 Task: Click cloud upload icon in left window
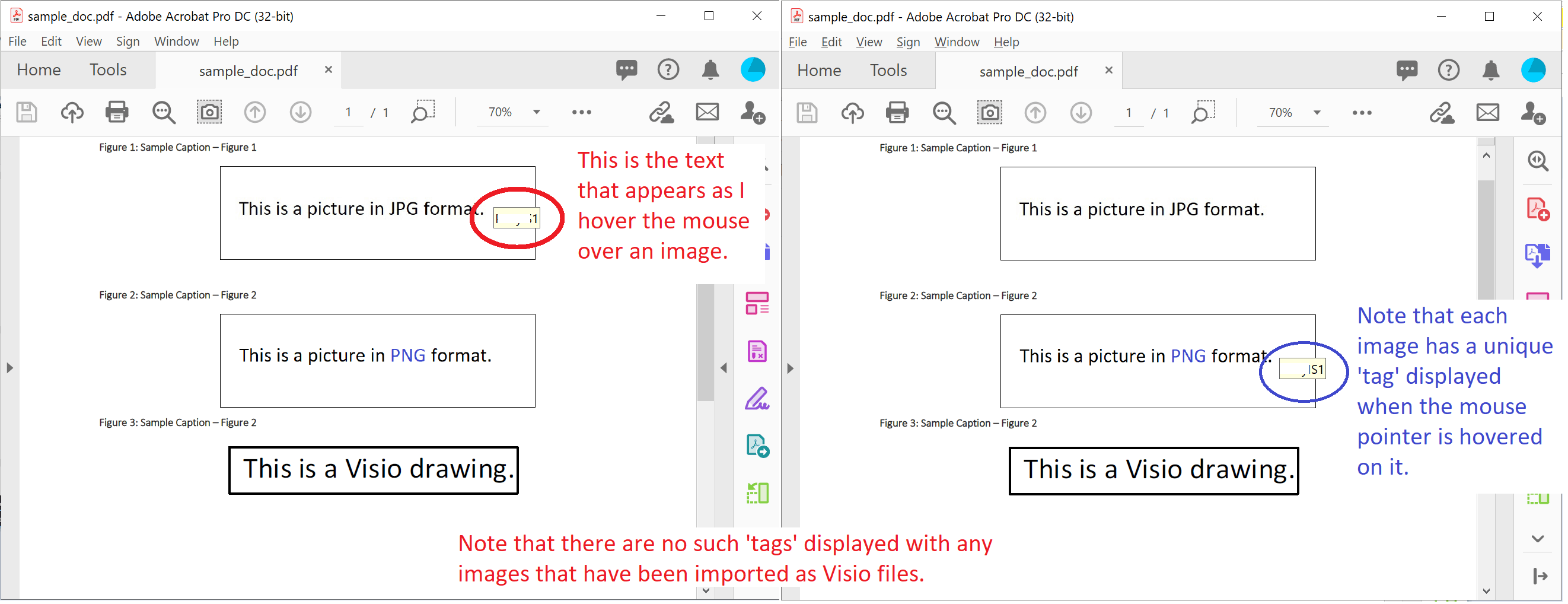72,113
